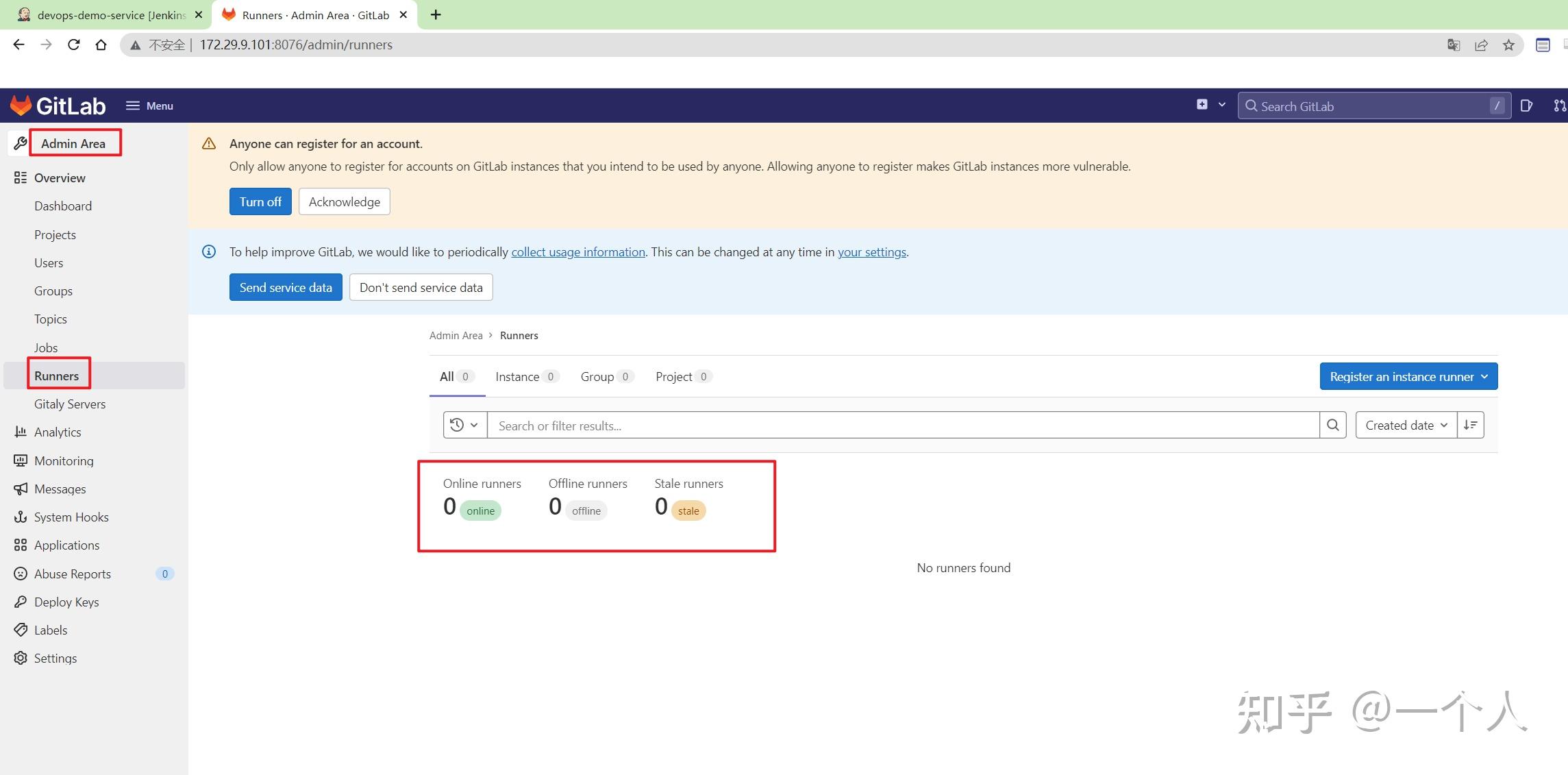
Task: Open the issues icon in top navbar
Action: coord(1526,106)
